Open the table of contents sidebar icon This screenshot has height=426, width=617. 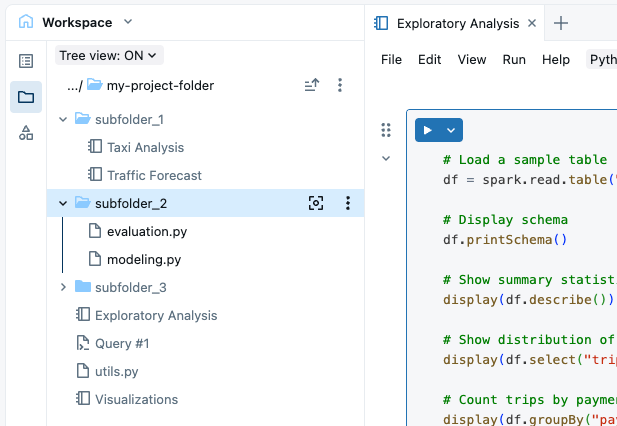(26, 62)
